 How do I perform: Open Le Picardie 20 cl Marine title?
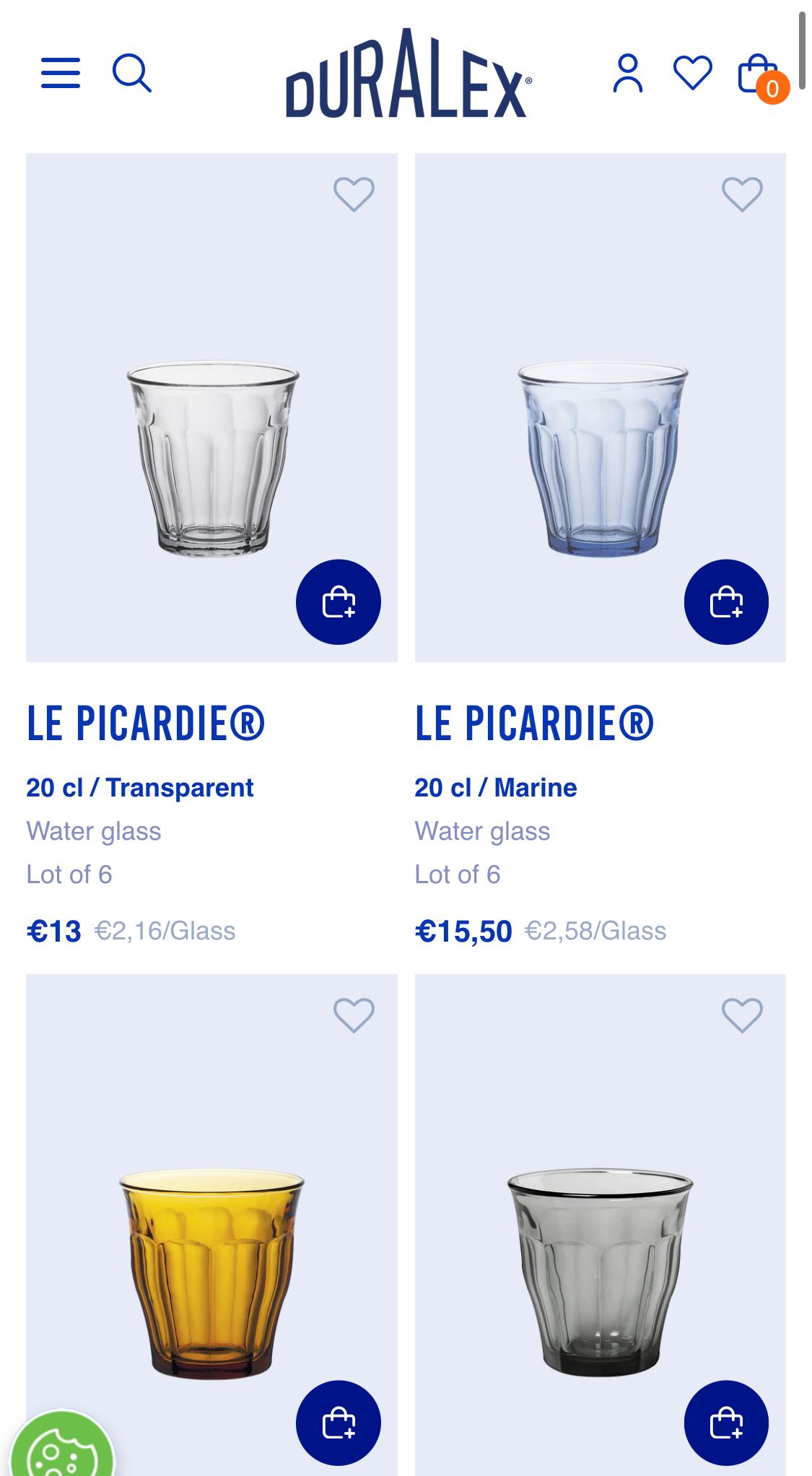534,724
